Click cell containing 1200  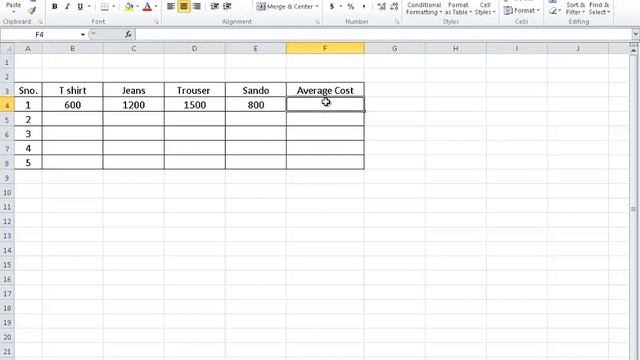click(x=133, y=105)
